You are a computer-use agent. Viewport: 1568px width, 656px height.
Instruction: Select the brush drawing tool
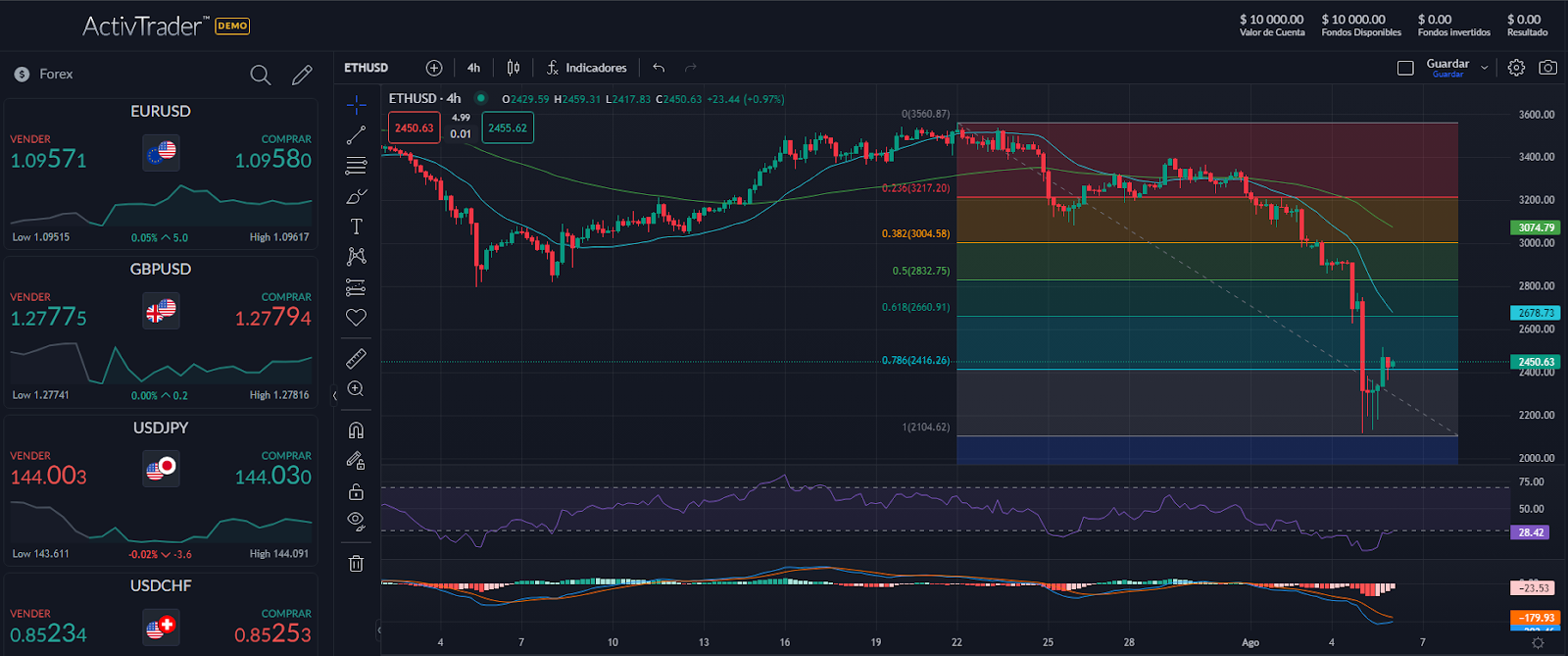point(356,197)
